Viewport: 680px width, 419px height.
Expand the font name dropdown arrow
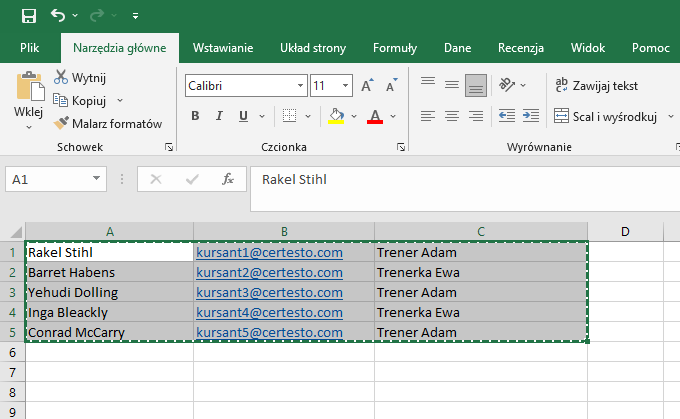point(300,85)
